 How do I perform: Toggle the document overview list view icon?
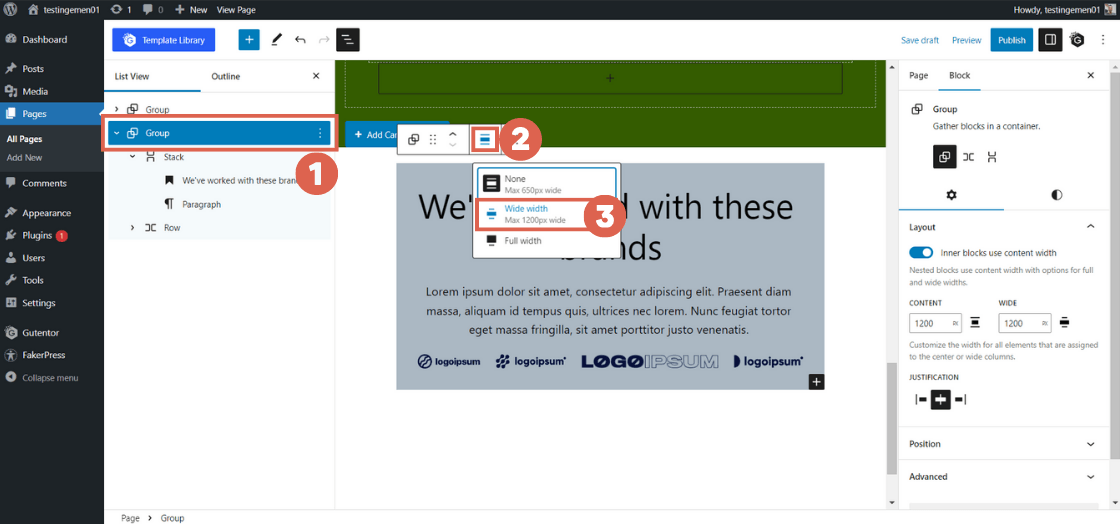coord(348,40)
